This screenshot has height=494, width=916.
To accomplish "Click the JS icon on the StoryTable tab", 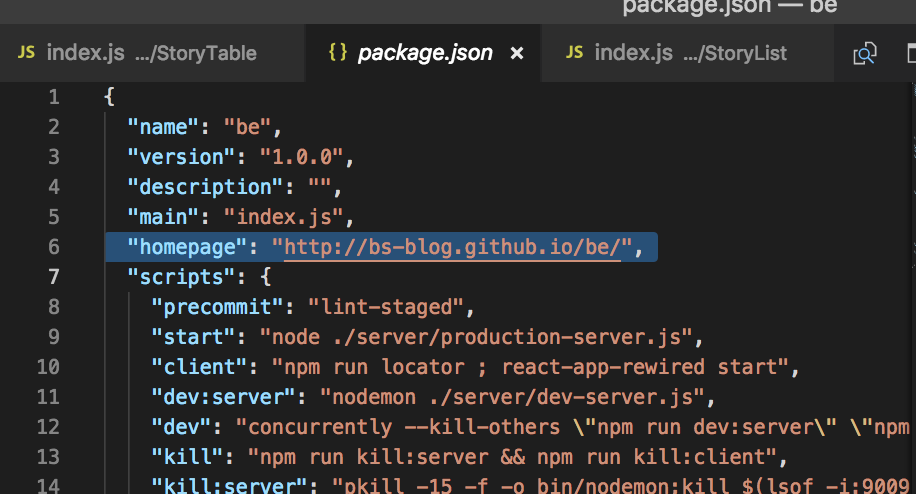I will tap(26, 53).
